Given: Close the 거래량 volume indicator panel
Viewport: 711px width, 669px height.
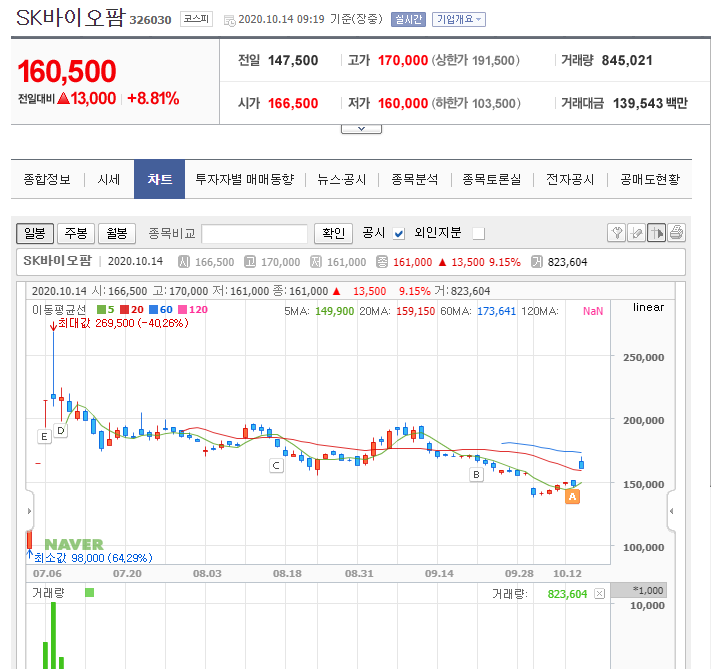Looking at the screenshot, I should tap(599, 594).
